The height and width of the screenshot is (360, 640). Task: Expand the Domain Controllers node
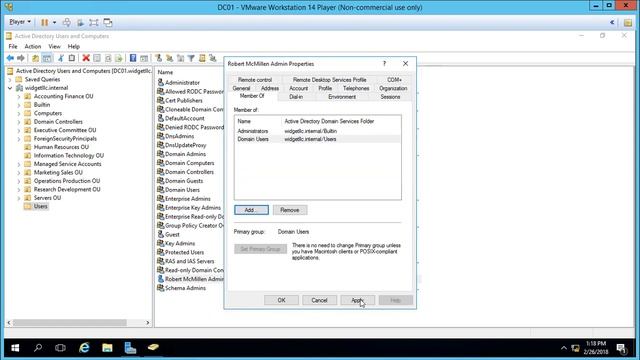(x=19, y=122)
